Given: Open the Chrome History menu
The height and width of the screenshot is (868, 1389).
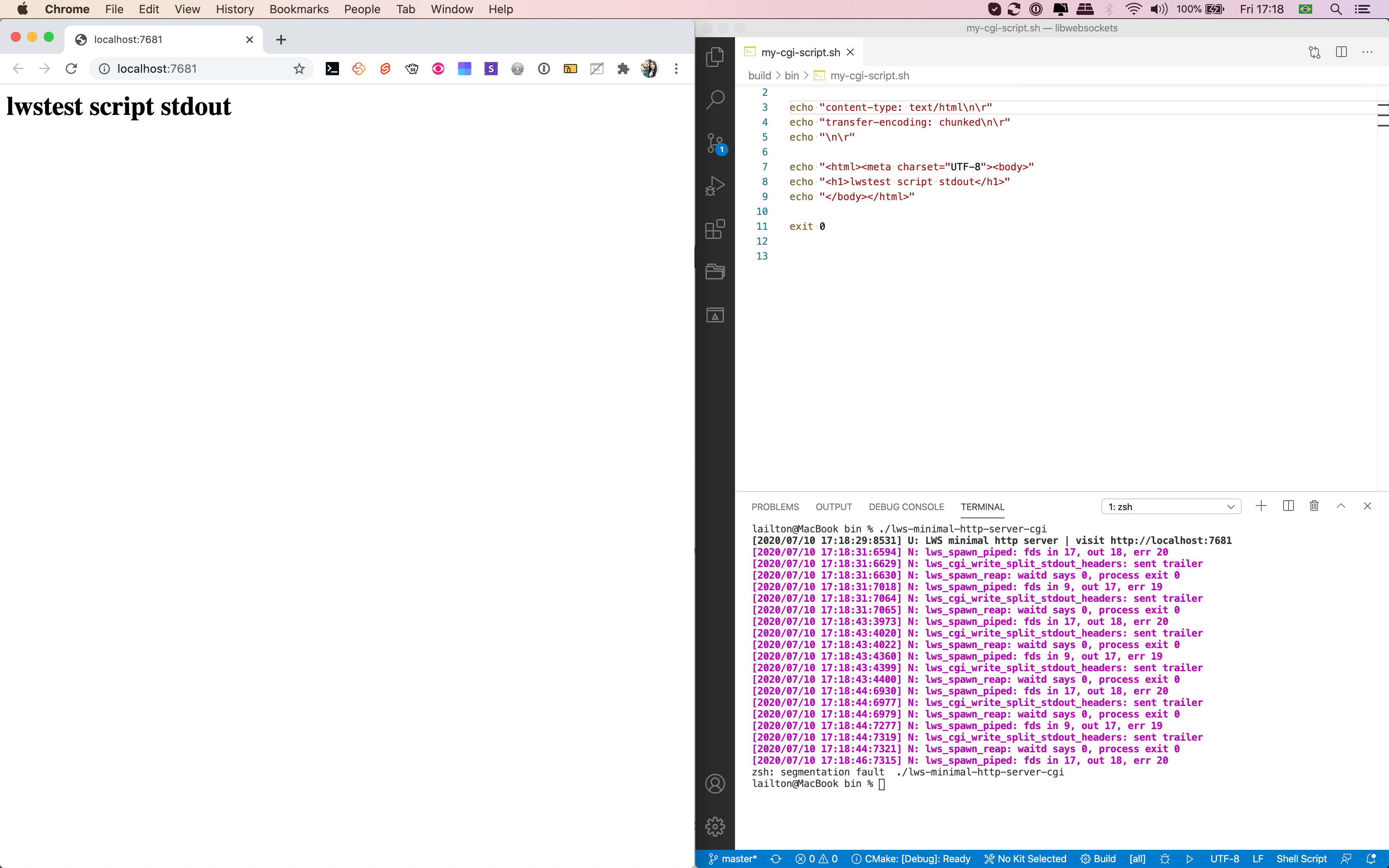Looking at the screenshot, I should pos(235,9).
